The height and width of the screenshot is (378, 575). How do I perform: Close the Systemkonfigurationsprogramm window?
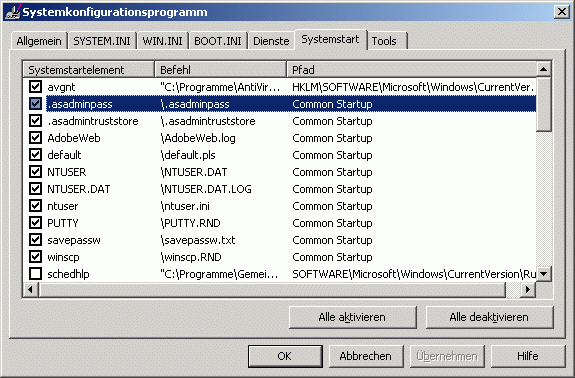(562, 12)
